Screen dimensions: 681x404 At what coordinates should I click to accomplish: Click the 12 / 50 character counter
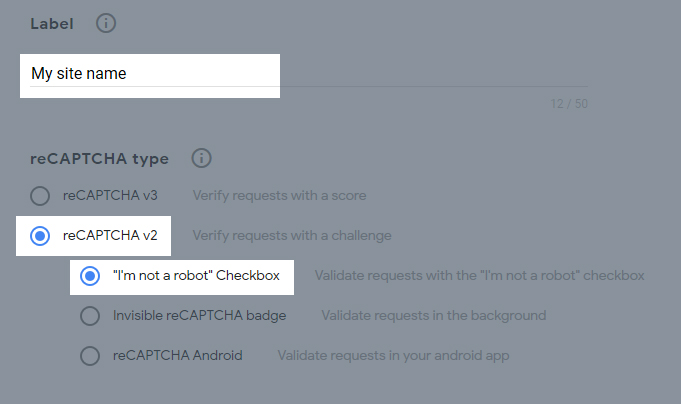(x=569, y=104)
